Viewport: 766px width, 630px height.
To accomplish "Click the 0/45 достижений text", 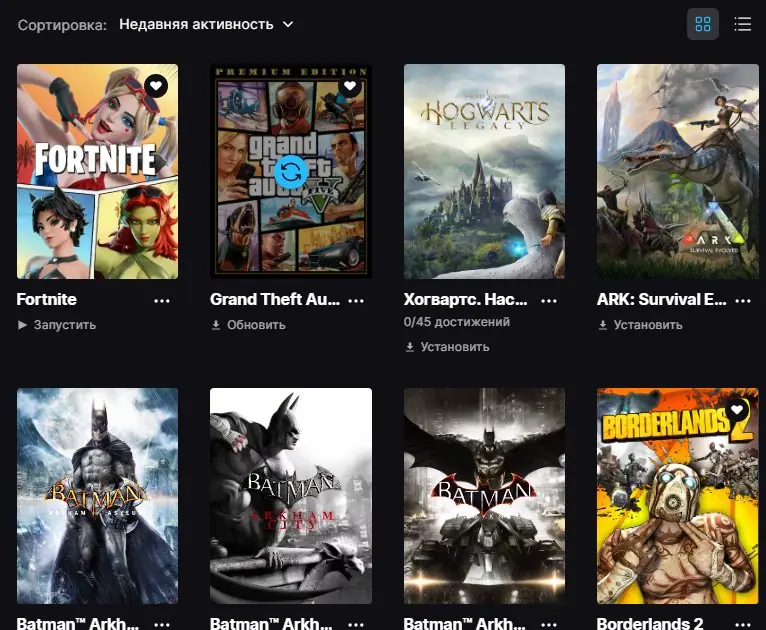I will pyautogui.click(x=457, y=322).
